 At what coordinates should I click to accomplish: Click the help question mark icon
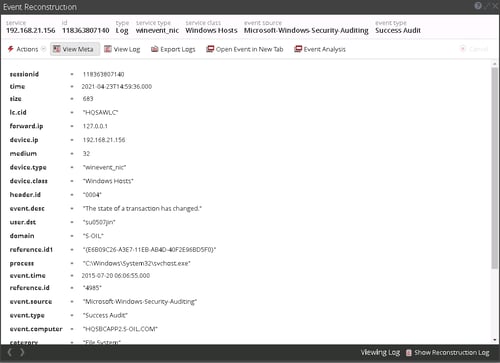[478, 6]
